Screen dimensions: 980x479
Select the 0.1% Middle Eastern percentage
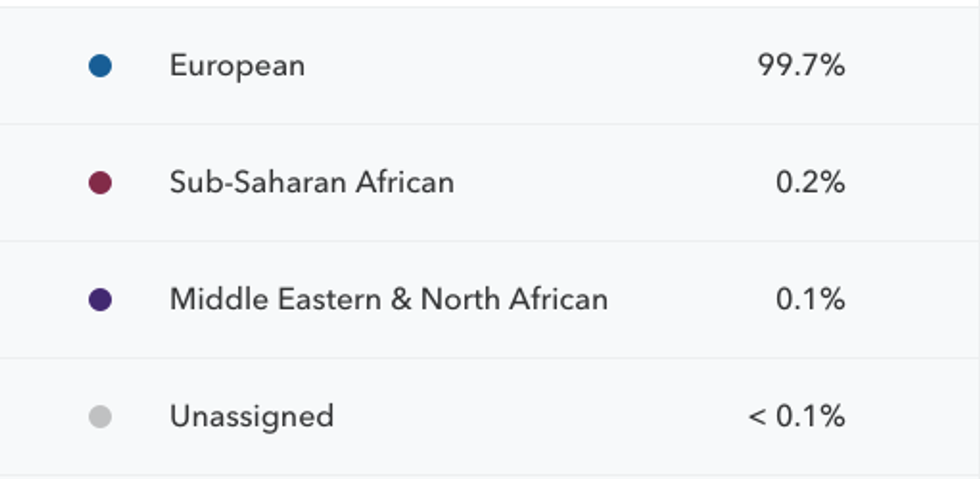point(810,300)
